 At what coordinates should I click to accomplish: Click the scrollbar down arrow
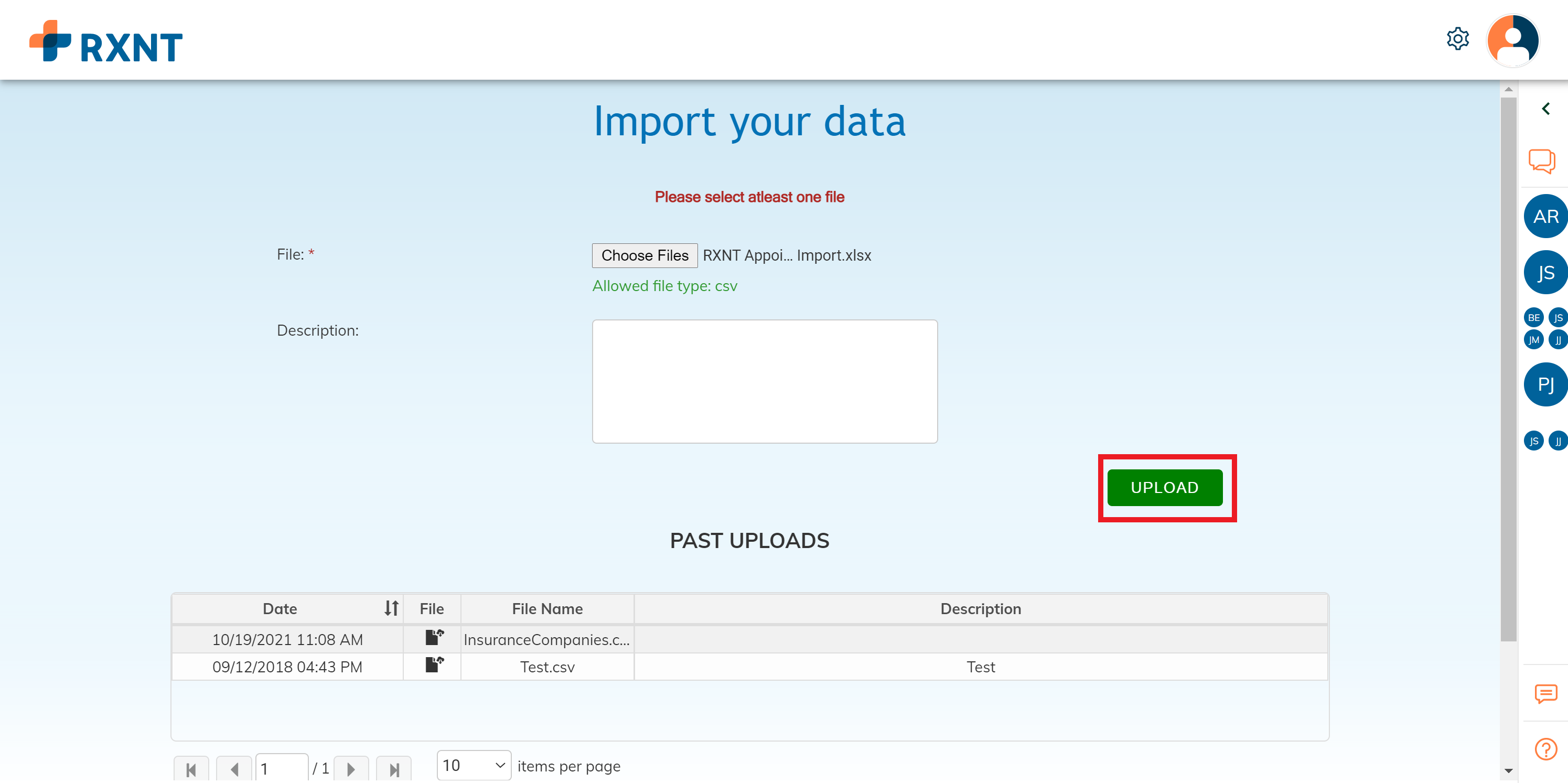tap(1508, 770)
